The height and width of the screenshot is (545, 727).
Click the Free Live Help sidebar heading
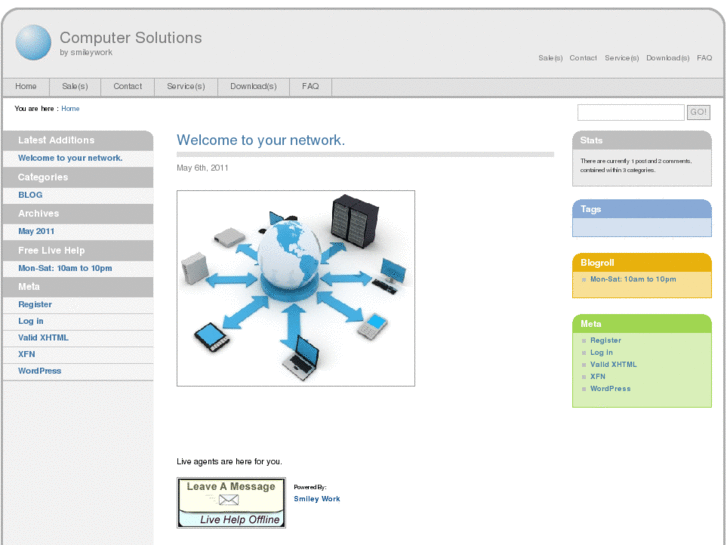click(51, 250)
